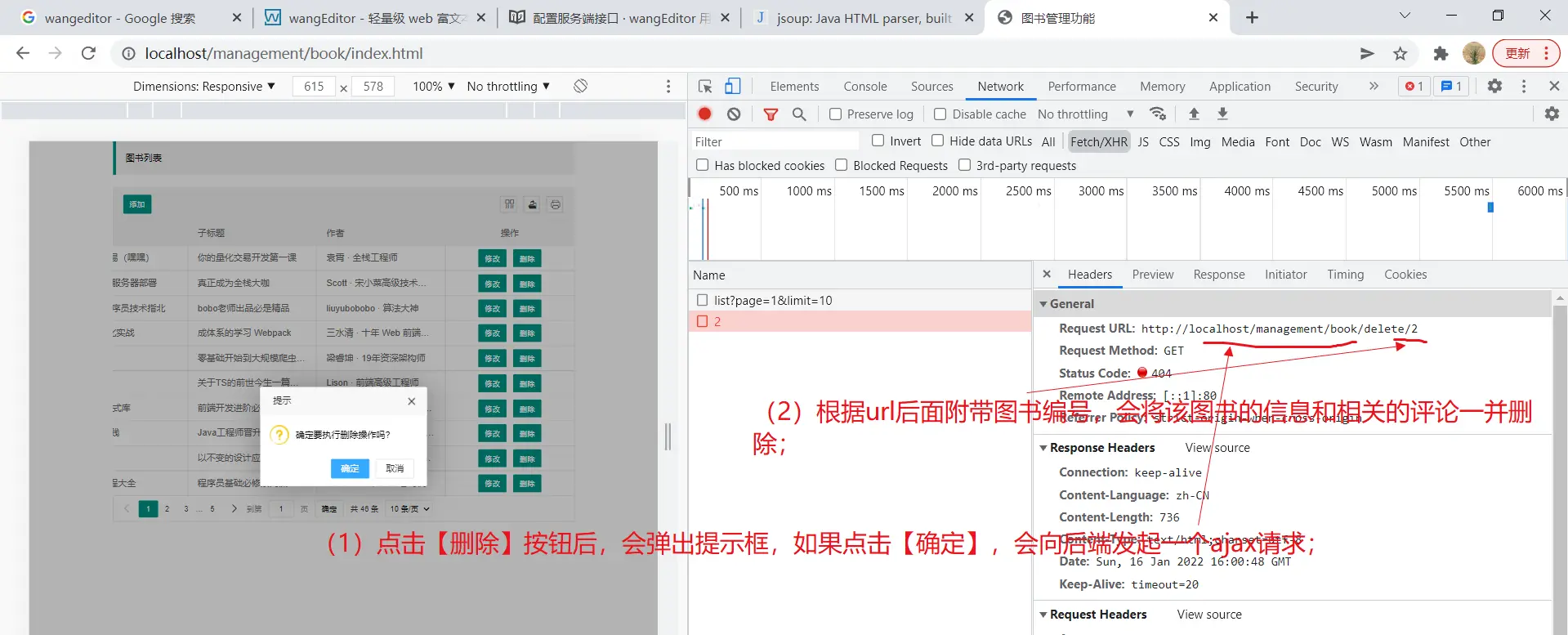The height and width of the screenshot is (635, 1568).
Task: Clear the network log
Action: click(x=734, y=114)
